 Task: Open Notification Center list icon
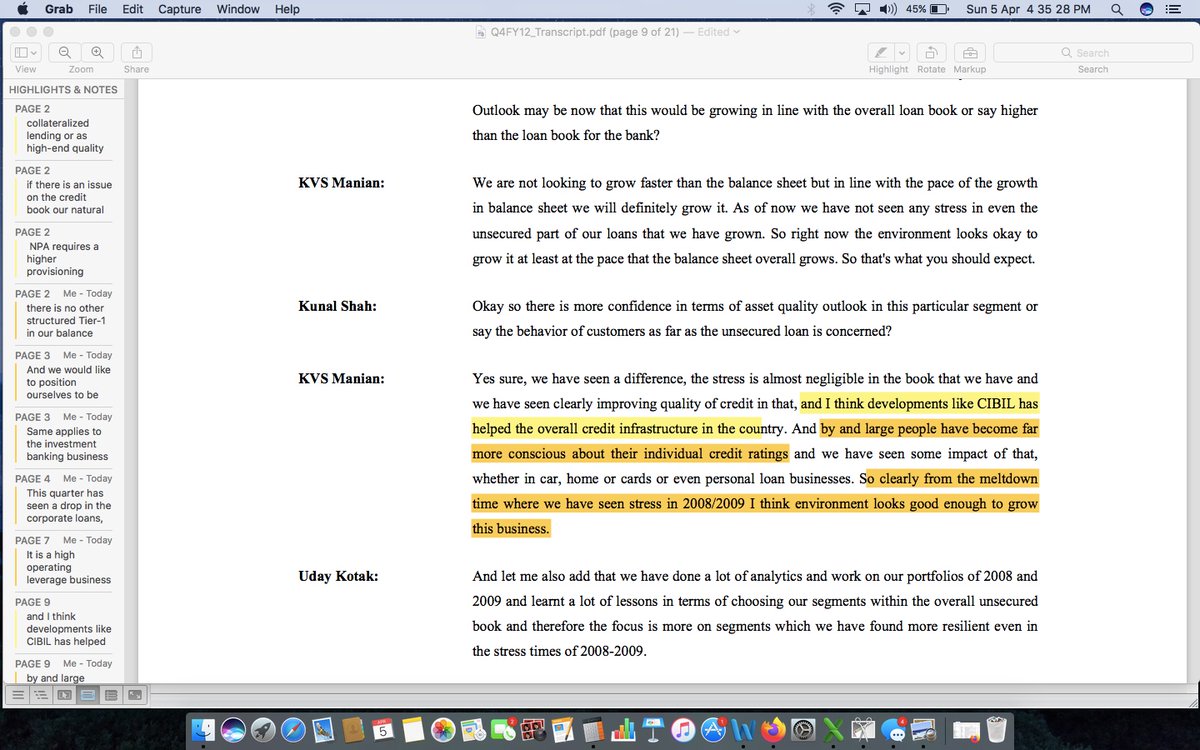click(x=1175, y=9)
